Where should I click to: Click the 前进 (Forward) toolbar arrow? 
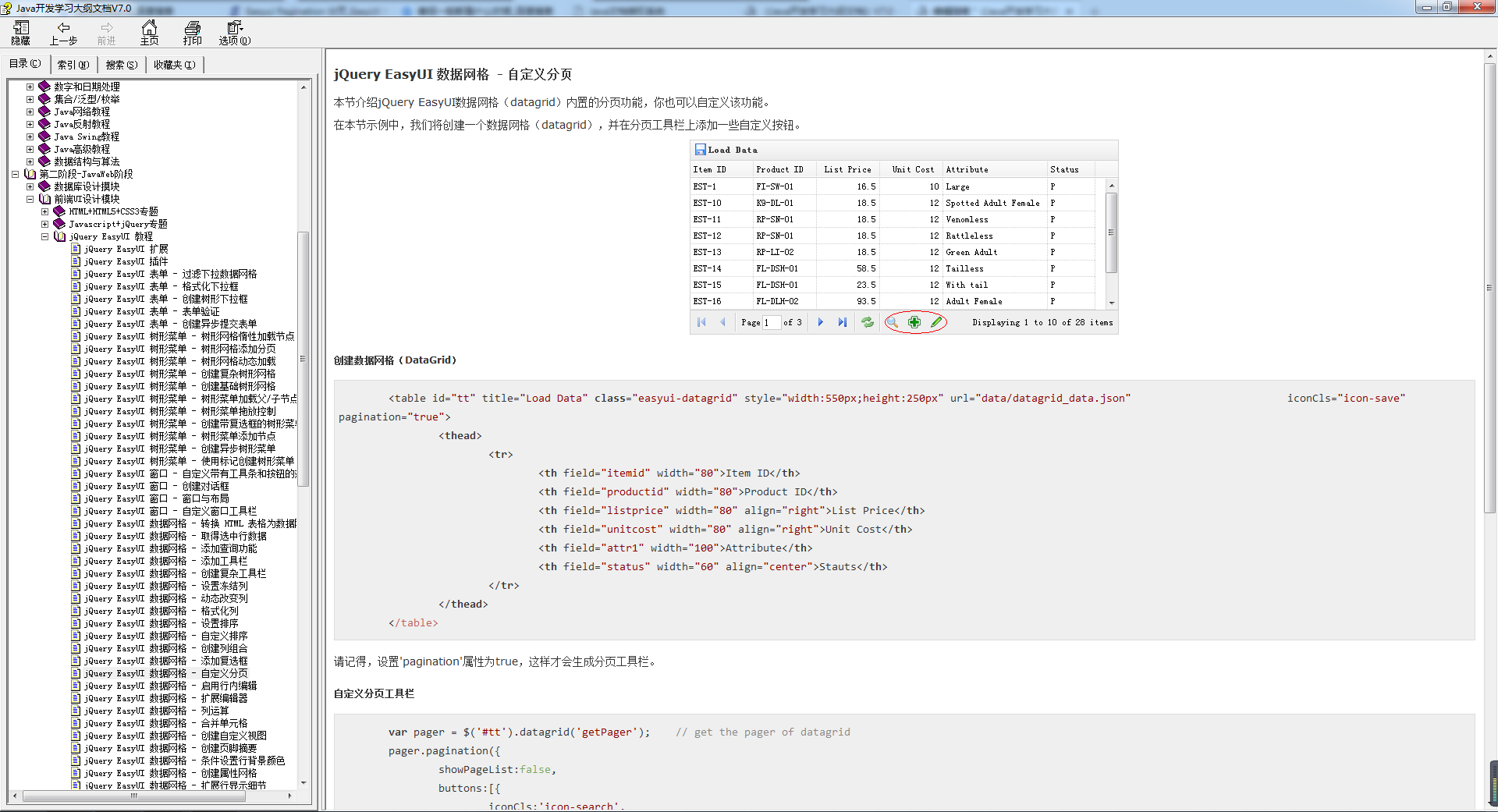coord(106,34)
